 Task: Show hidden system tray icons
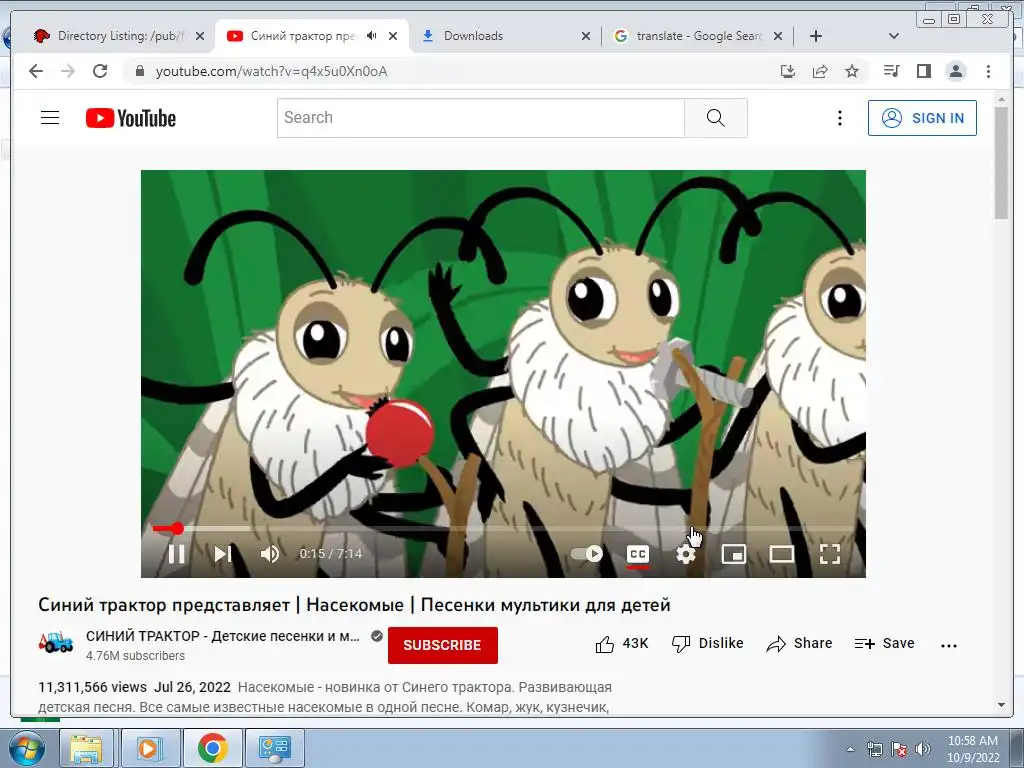(x=850, y=749)
